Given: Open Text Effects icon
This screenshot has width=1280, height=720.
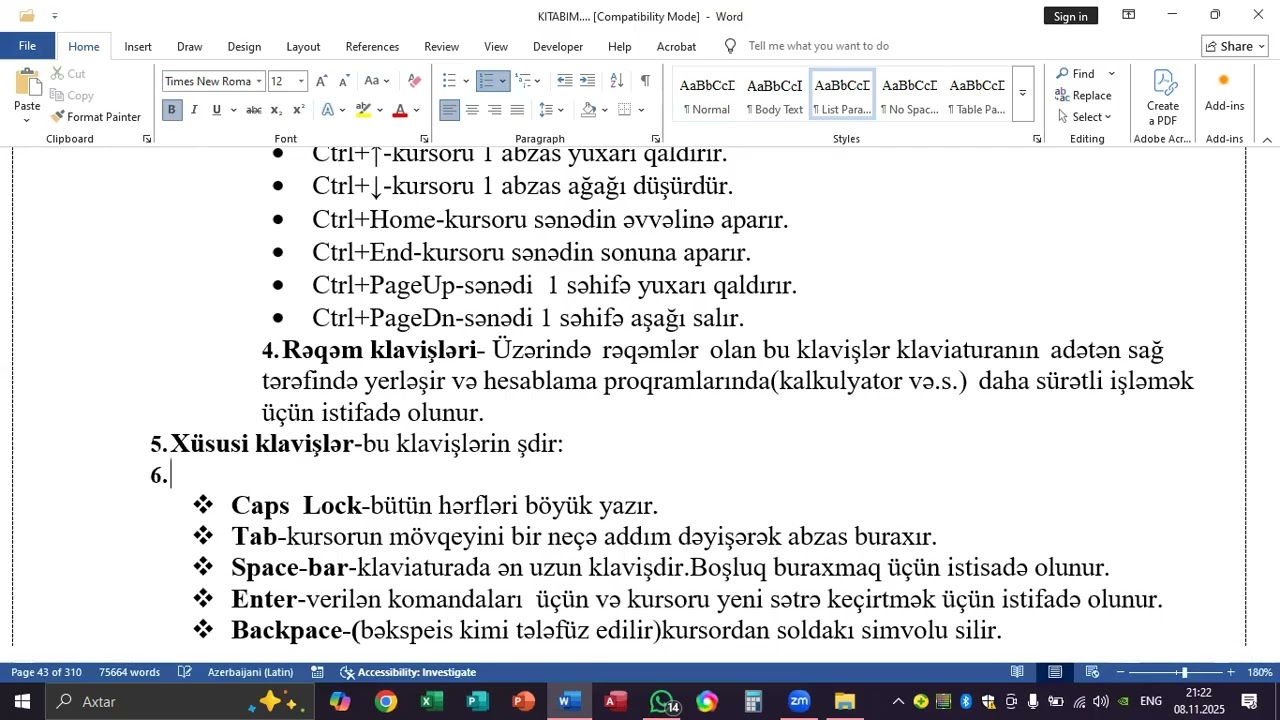Looking at the screenshot, I should [x=328, y=110].
